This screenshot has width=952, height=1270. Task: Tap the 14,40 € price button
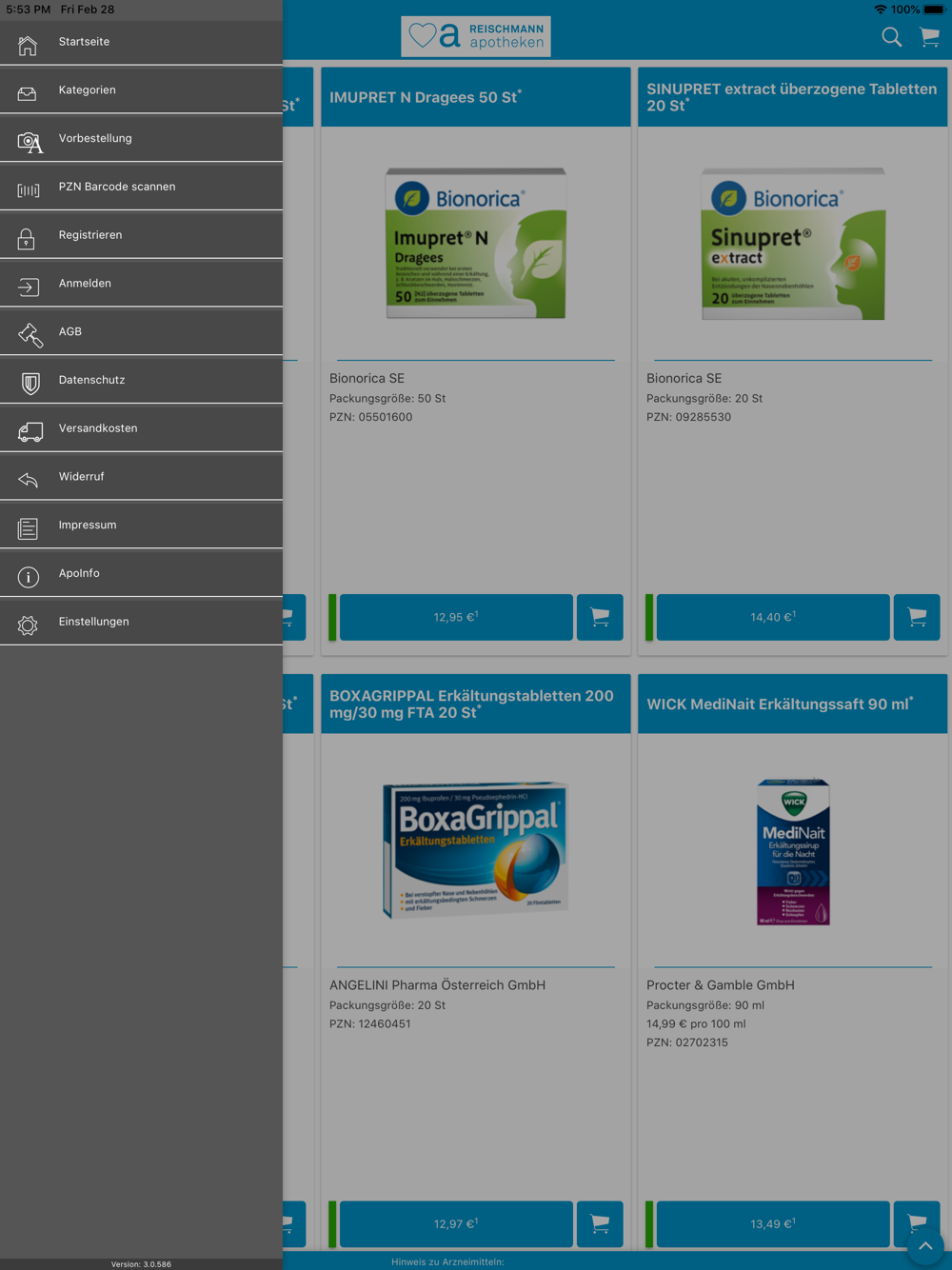point(773,617)
